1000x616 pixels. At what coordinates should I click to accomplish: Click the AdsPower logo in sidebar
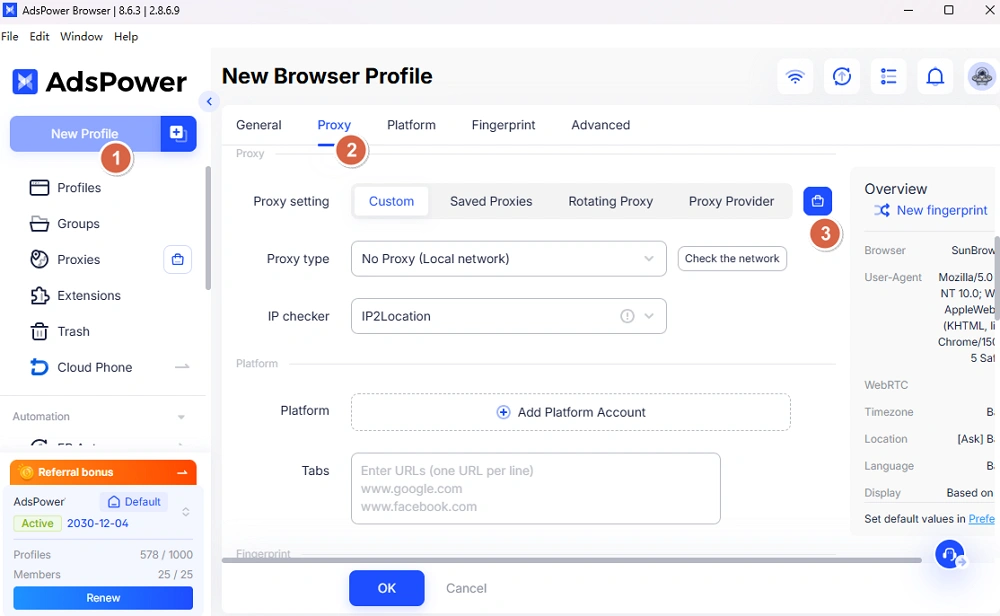pos(99,82)
